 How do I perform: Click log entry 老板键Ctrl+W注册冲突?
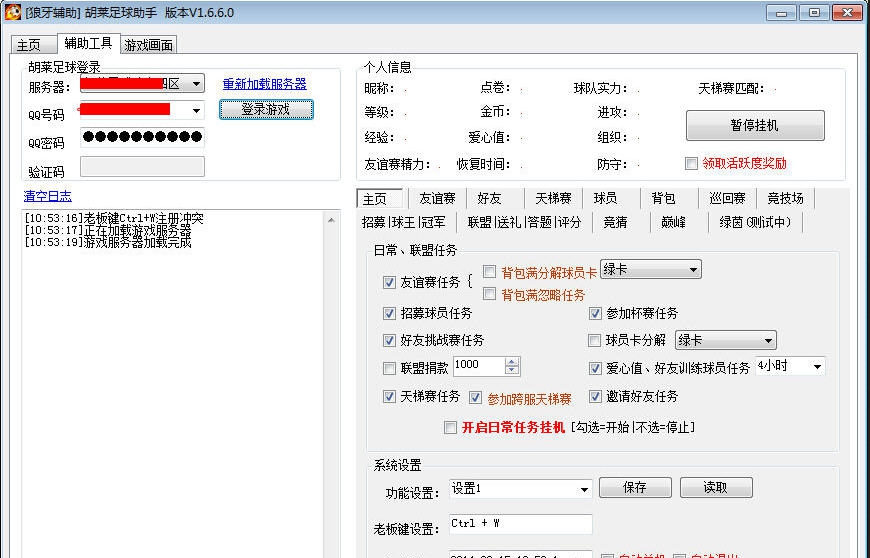[x=114, y=218]
